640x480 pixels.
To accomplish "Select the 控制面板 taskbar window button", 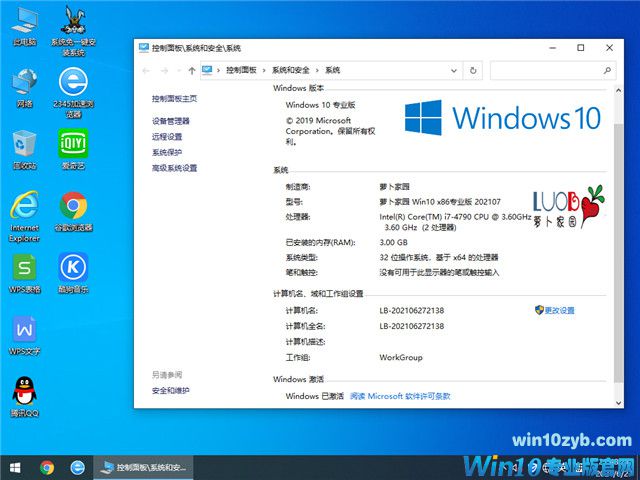I will 143,467.
